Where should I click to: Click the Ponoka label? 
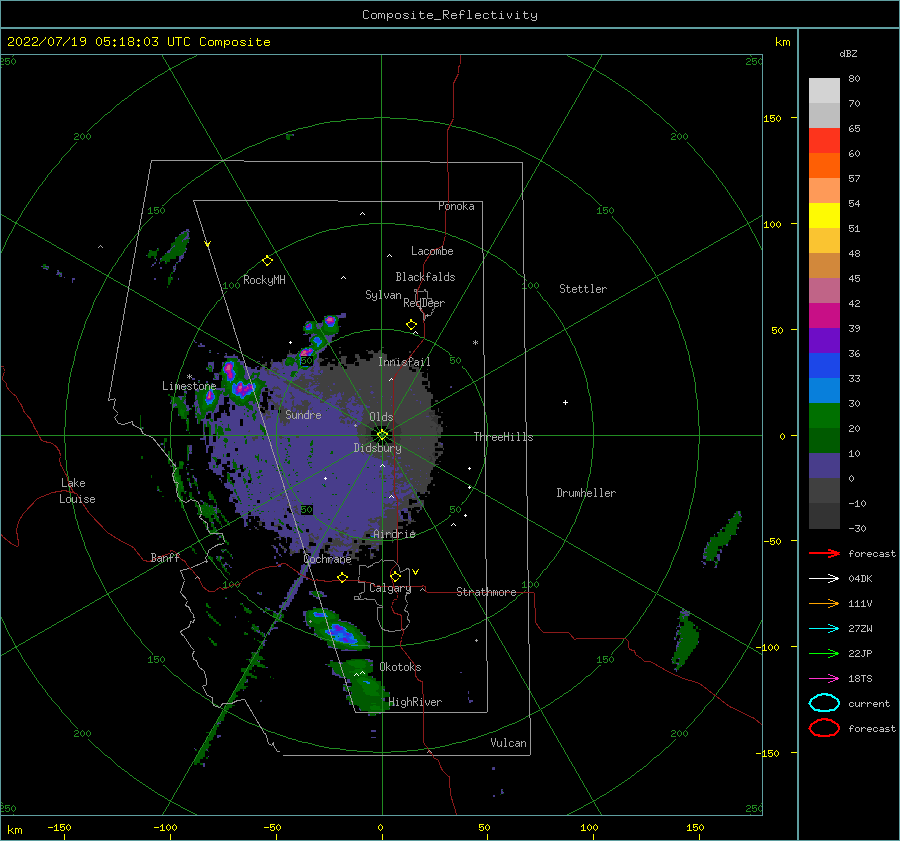tap(456, 206)
